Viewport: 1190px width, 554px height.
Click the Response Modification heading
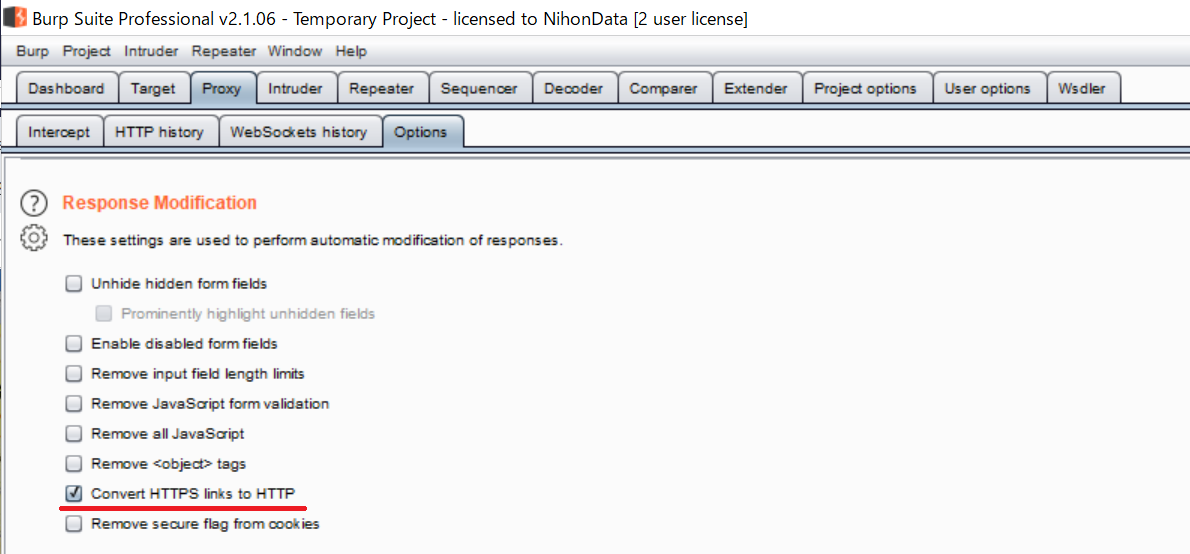tap(159, 203)
